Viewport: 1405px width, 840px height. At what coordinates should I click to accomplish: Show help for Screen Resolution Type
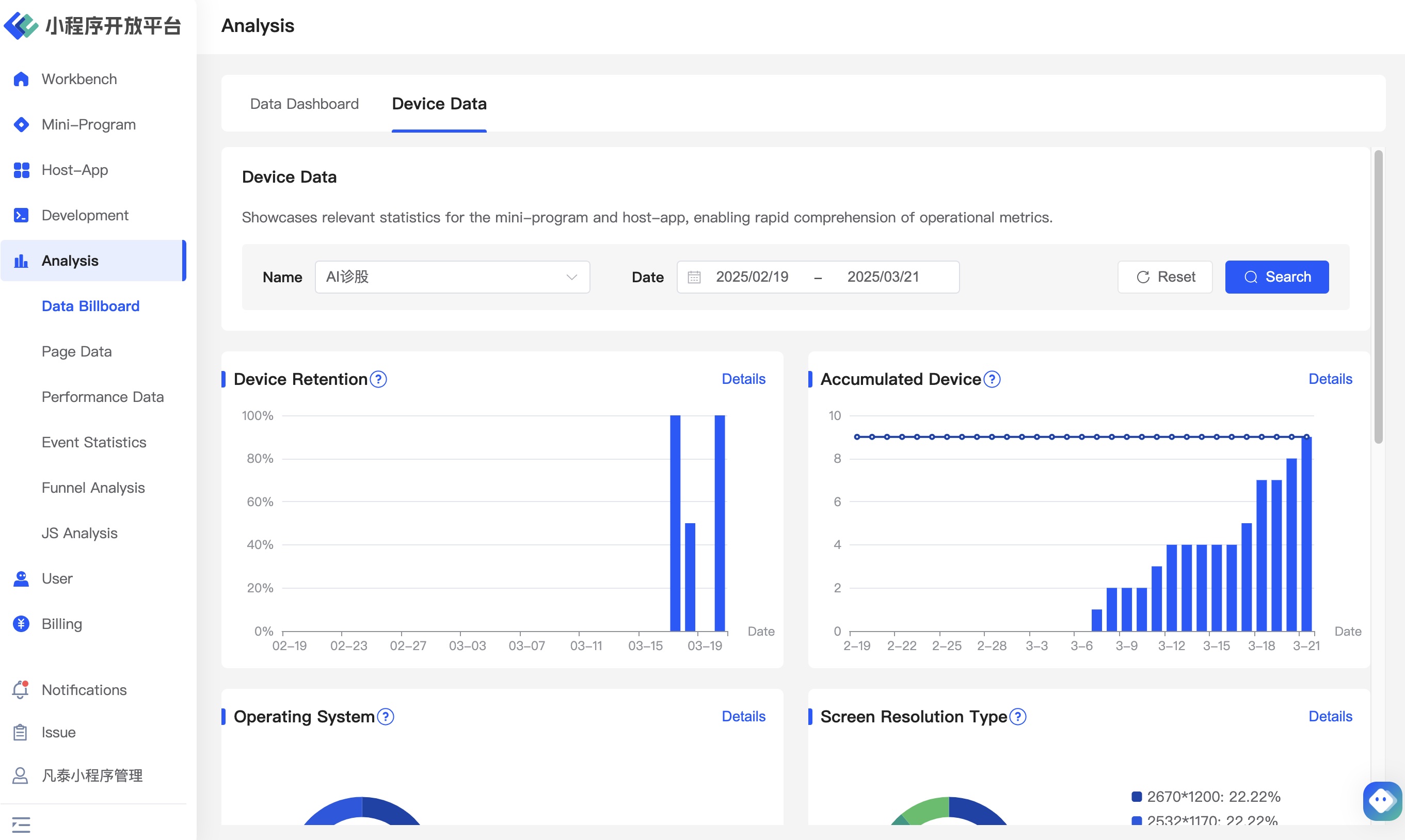(x=1018, y=716)
